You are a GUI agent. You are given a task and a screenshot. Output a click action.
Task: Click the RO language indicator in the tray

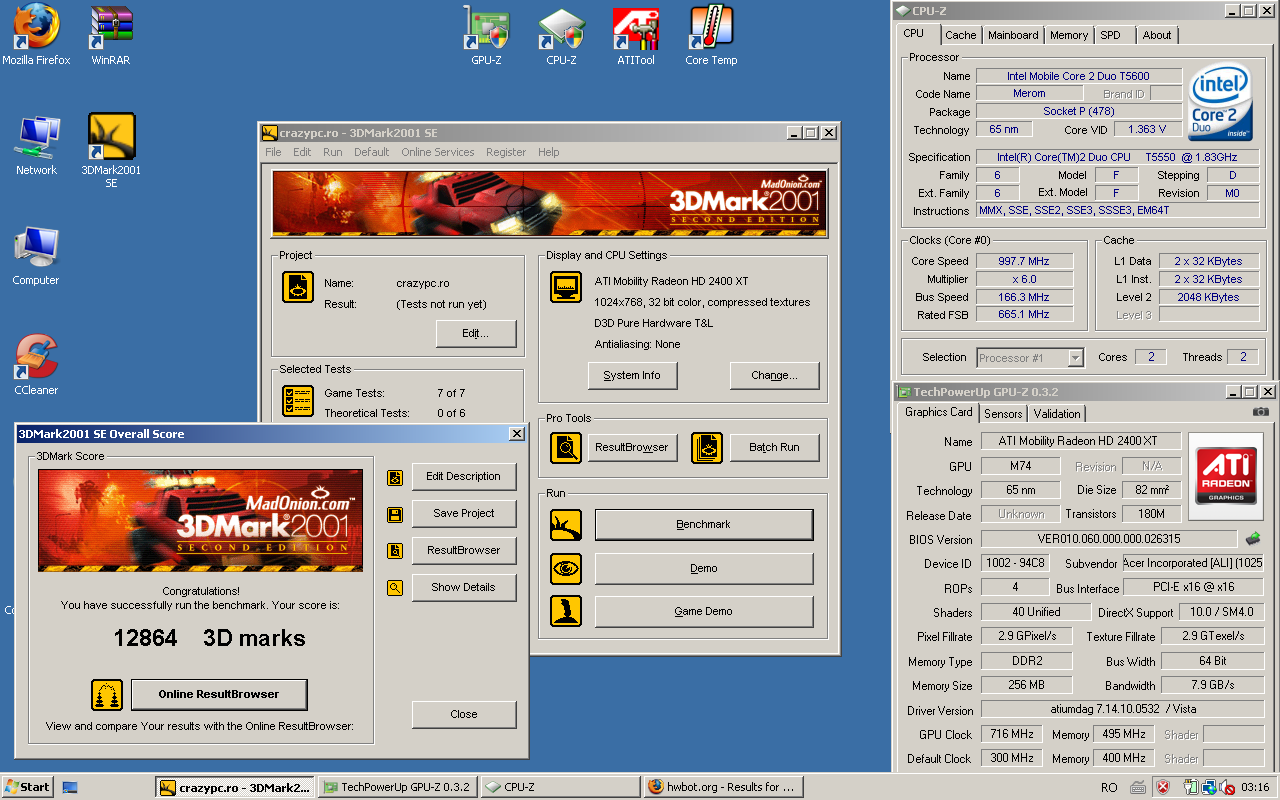pyautogui.click(x=1109, y=787)
